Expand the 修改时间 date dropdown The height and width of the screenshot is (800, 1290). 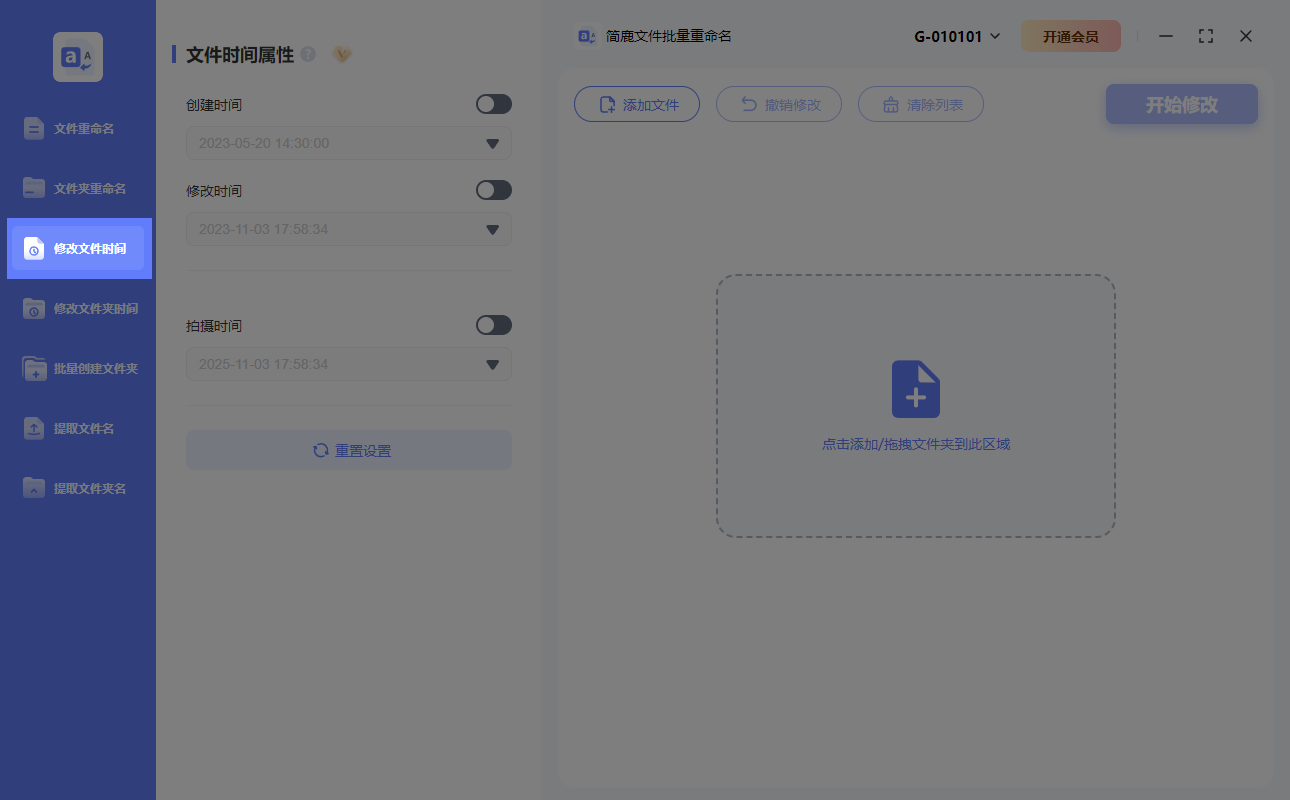pos(491,229)
